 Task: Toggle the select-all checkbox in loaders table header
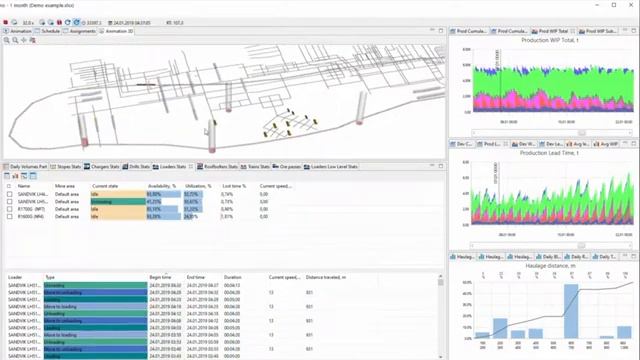click(9, 186)
